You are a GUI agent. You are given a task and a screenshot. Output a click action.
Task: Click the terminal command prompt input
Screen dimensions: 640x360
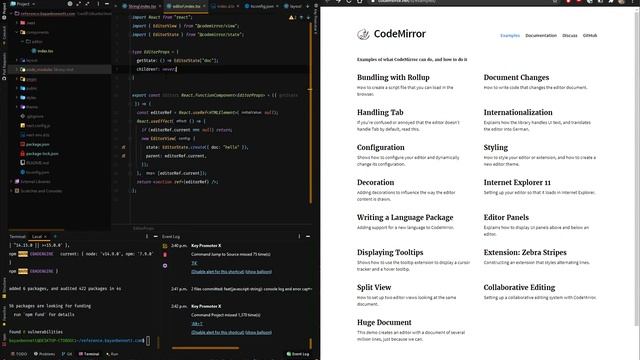147,340
